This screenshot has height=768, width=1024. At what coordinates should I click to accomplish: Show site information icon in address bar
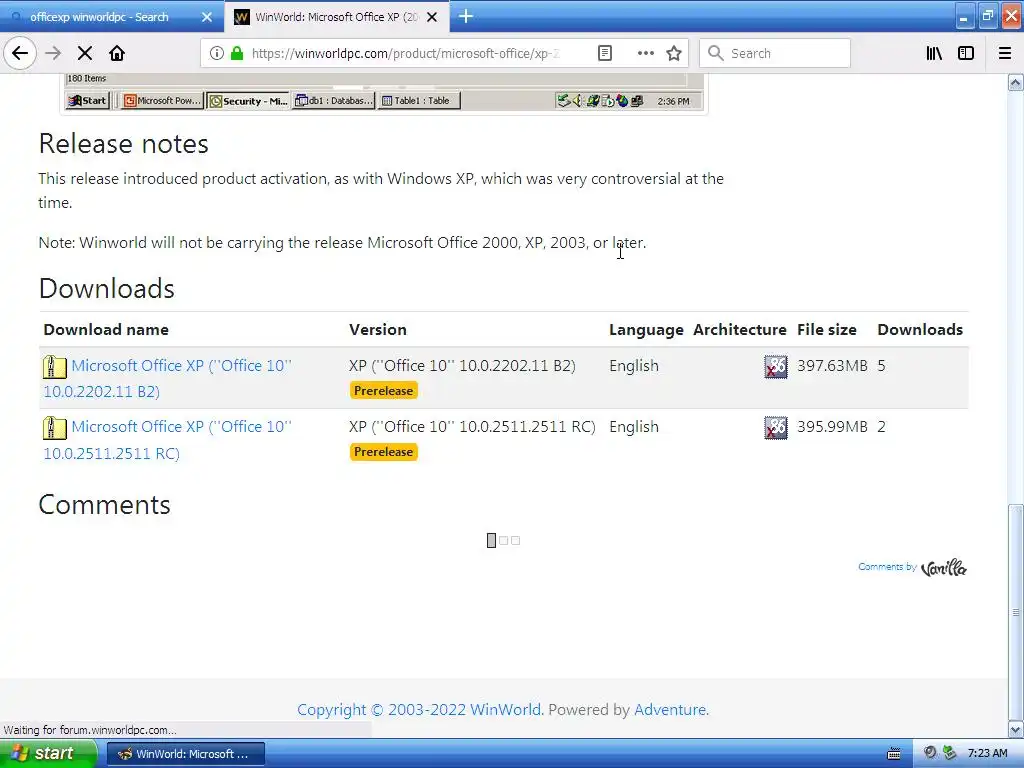217,53
